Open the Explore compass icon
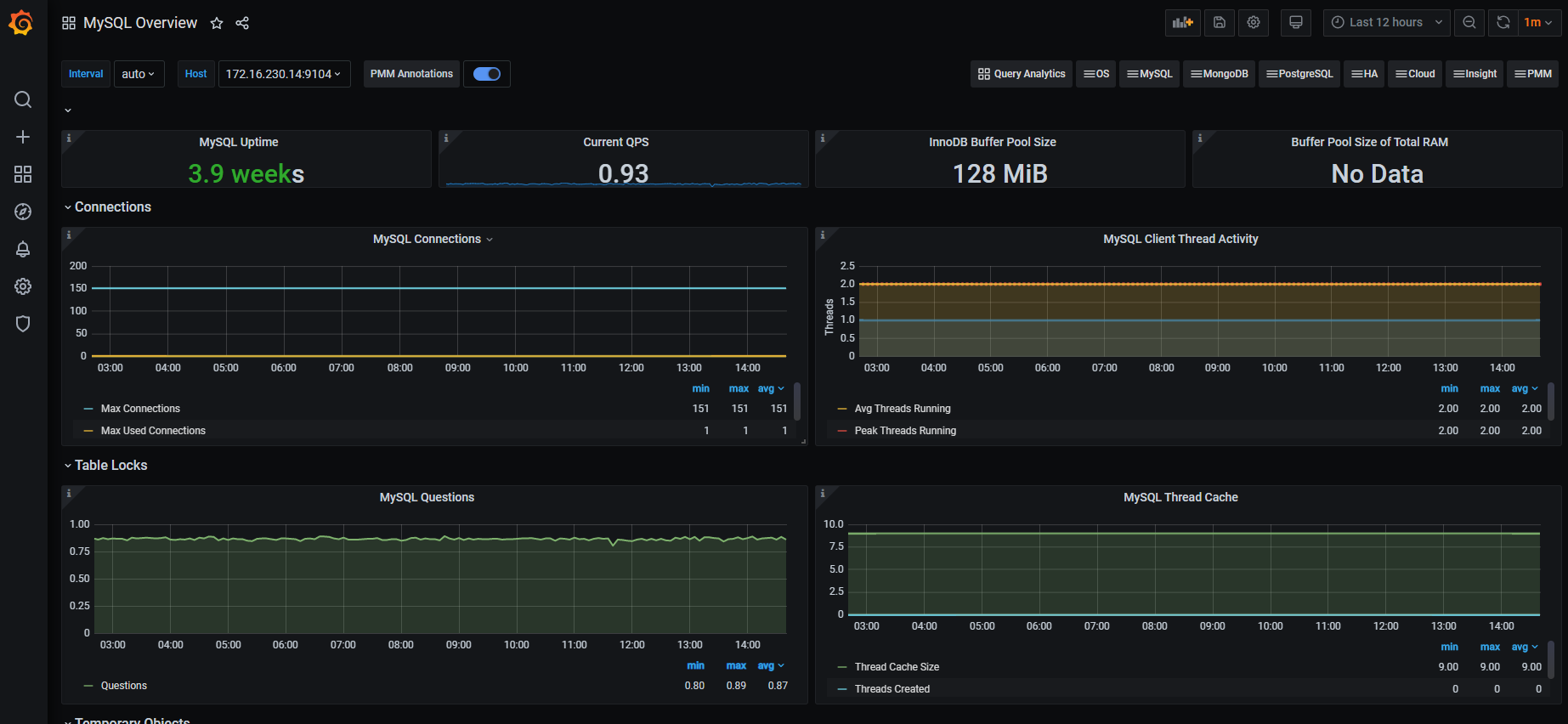Screen dimensions: 1568x724 [23, 212]
